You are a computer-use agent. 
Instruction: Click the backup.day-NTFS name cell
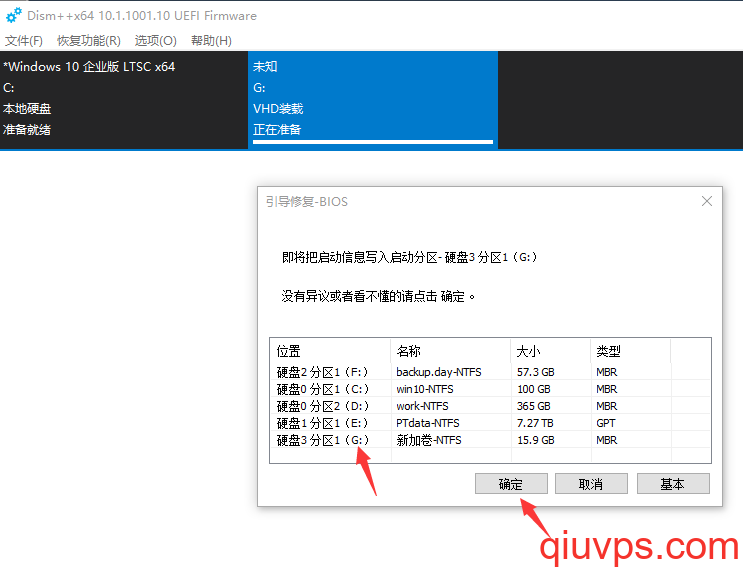click(439, 372)
